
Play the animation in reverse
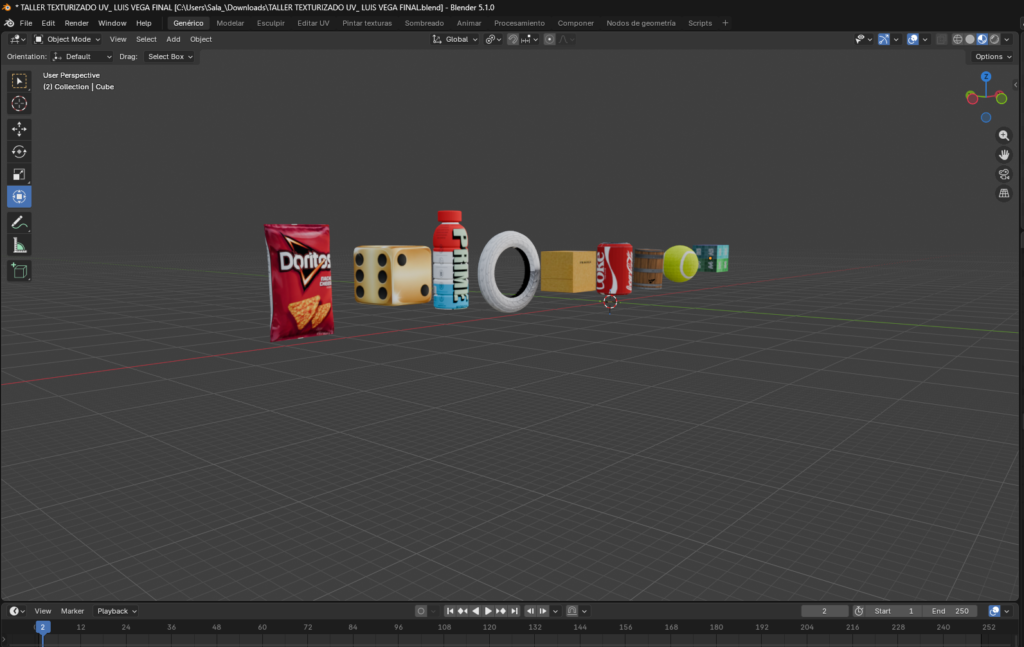tap(475, 611)
